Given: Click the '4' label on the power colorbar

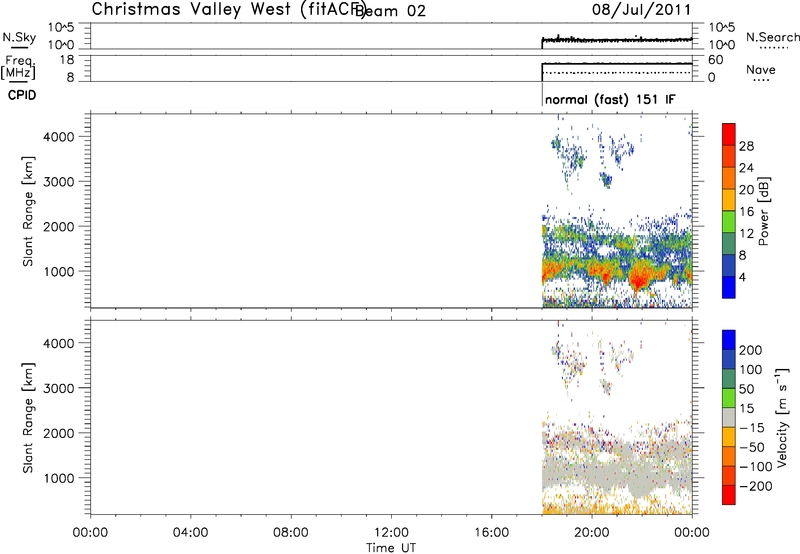Looking at the screenshot, I should pos(742,277).
